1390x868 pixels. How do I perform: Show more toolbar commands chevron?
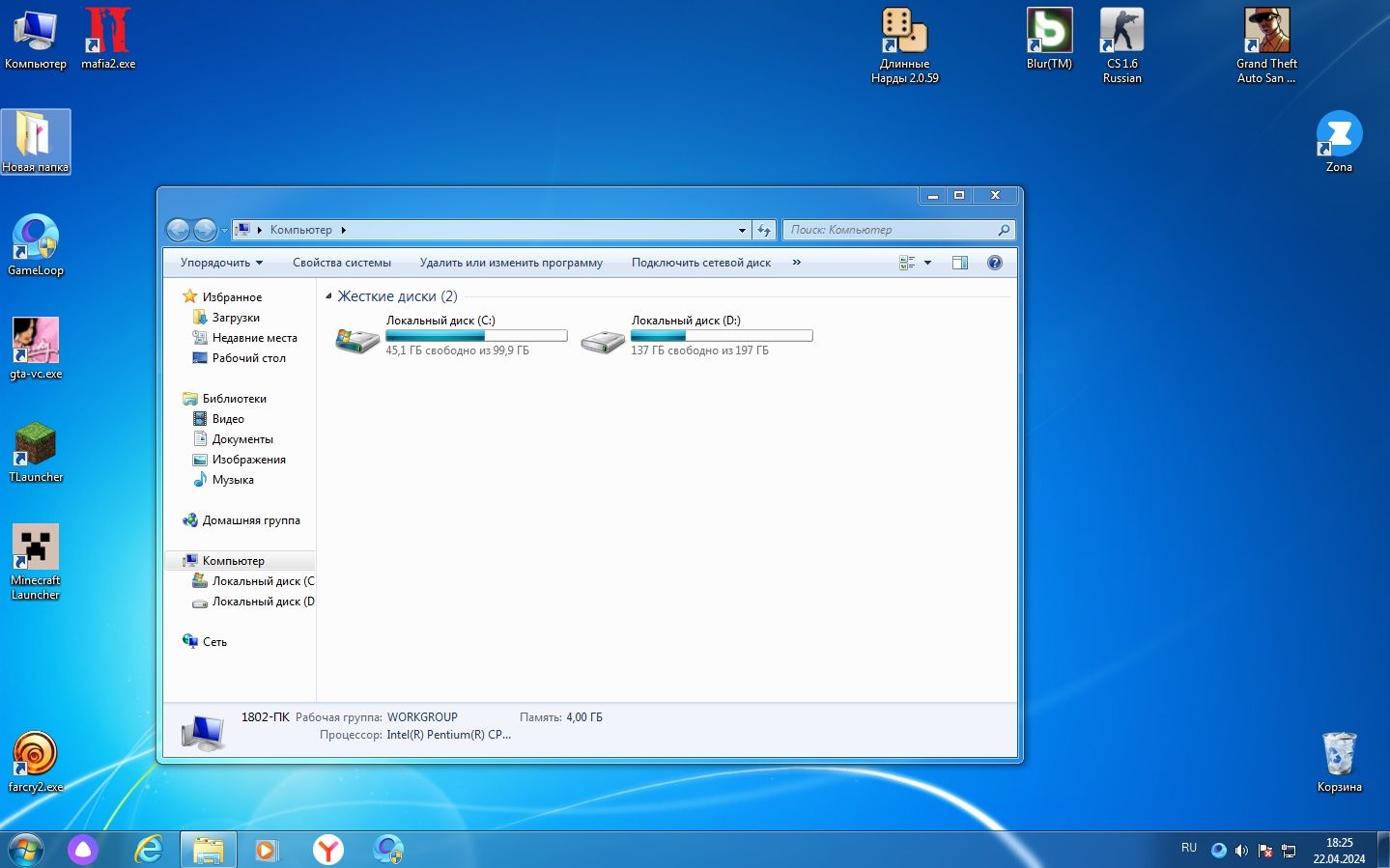796,263
